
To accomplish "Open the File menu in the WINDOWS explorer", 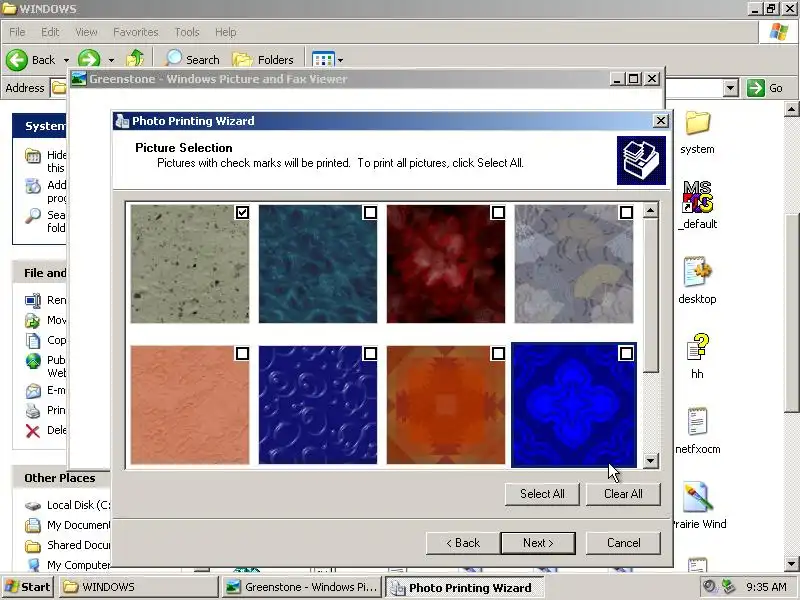I will coord(17,32).
